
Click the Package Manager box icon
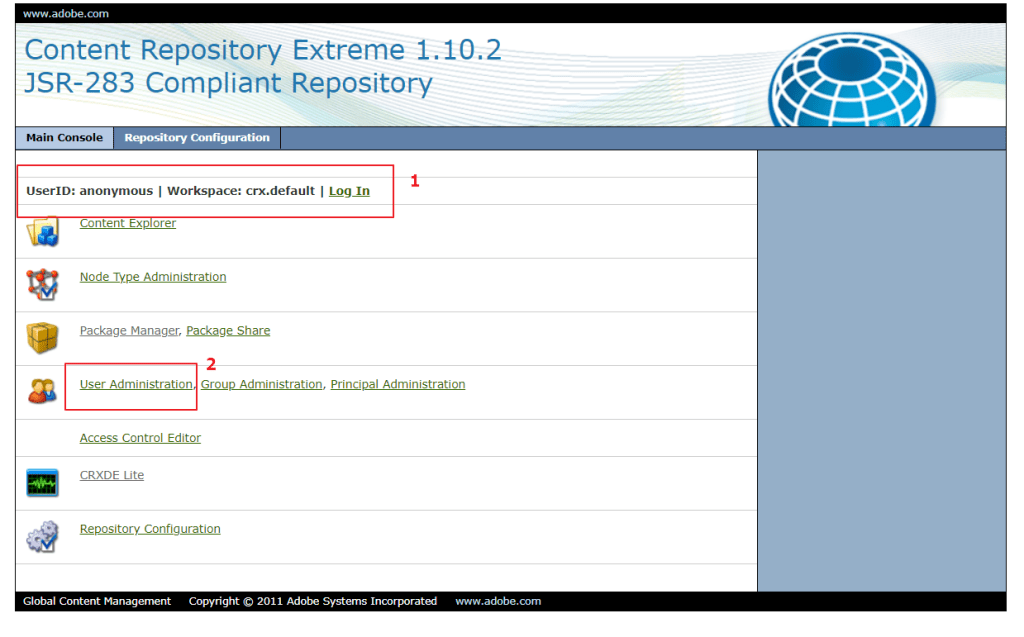tap(42, 338)
